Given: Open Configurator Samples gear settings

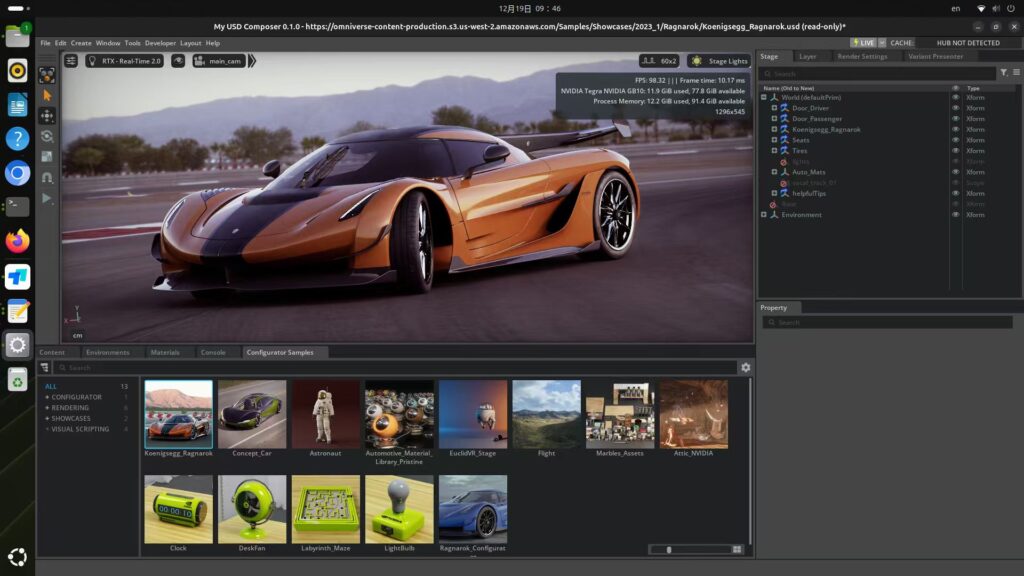Looking at the screenshot, I should [x=745, y=368].
